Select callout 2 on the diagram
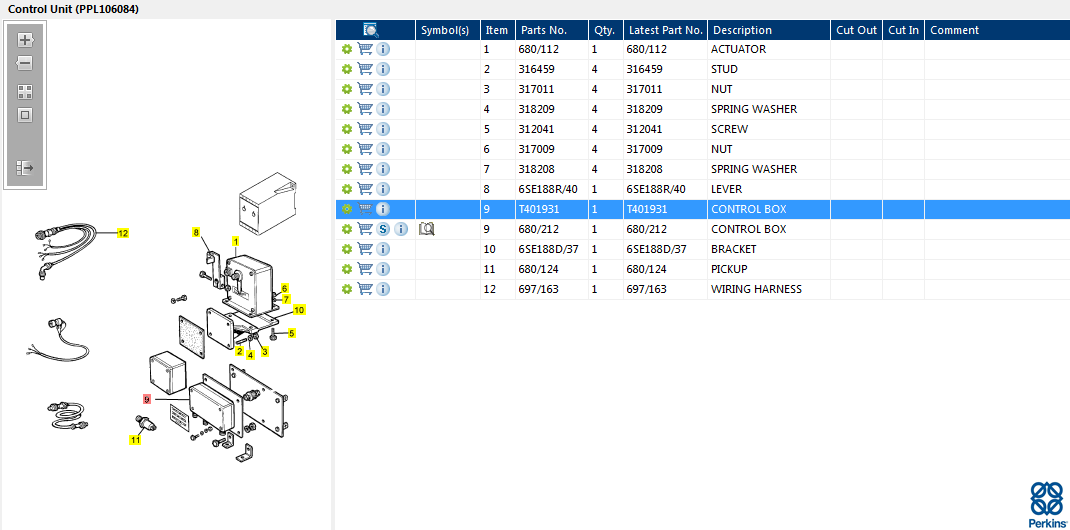1070x530 pixels. point(240,351)
